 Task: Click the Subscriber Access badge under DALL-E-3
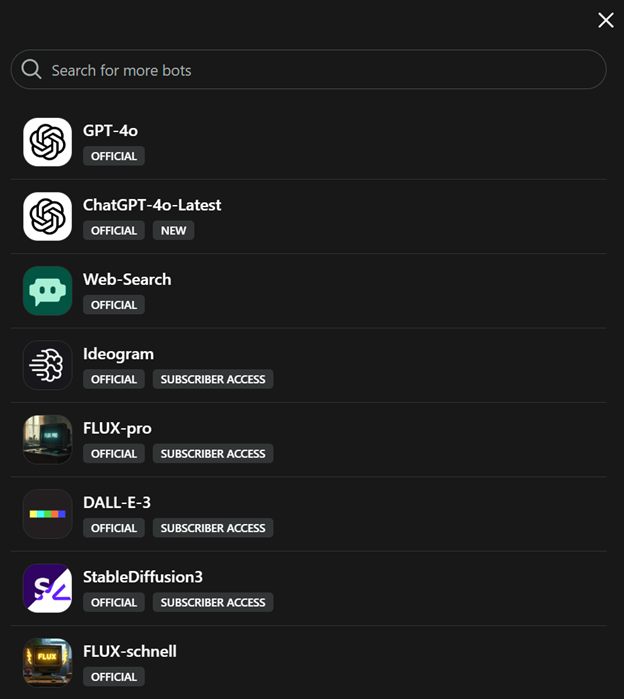(213, 528)
